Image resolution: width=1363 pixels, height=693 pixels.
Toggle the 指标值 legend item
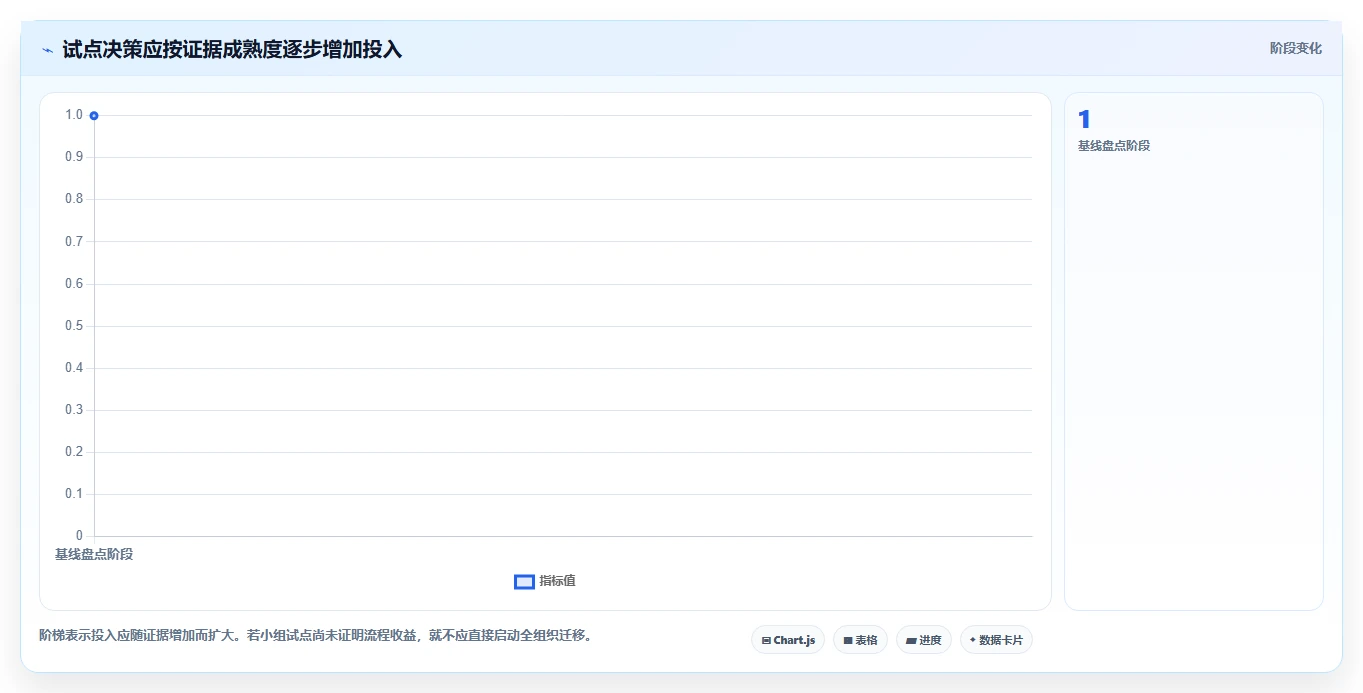545,581
